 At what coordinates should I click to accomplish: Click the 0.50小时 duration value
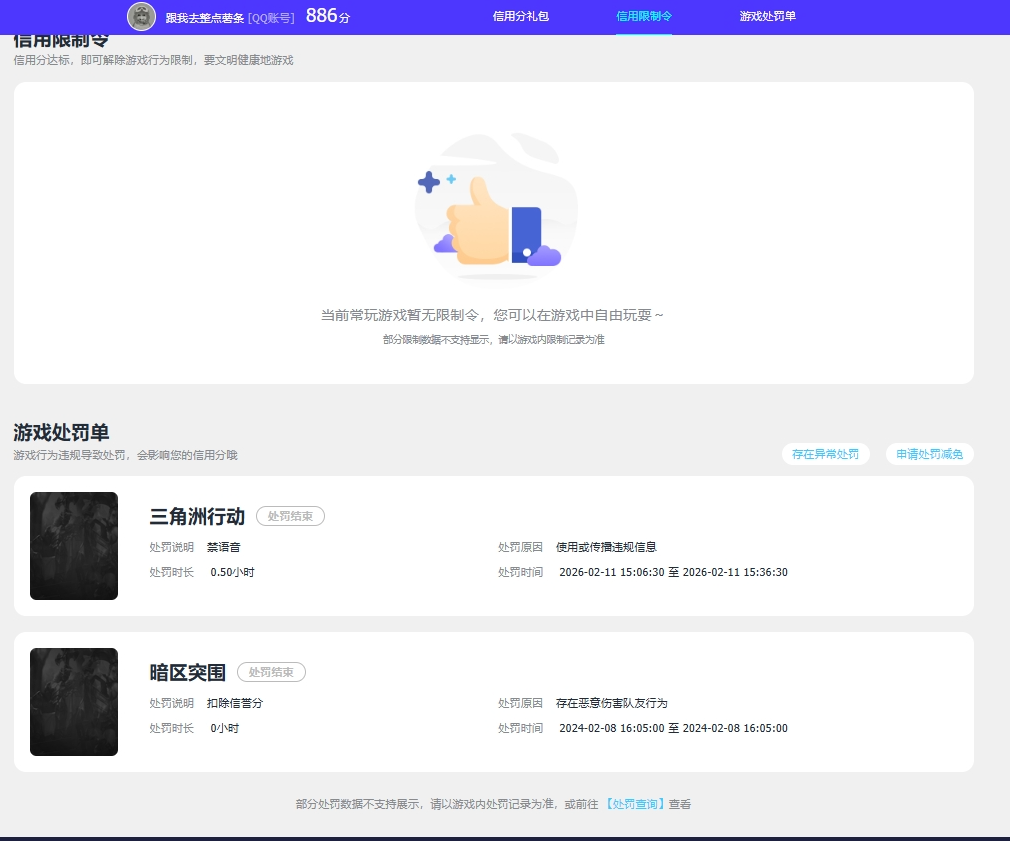232,572
